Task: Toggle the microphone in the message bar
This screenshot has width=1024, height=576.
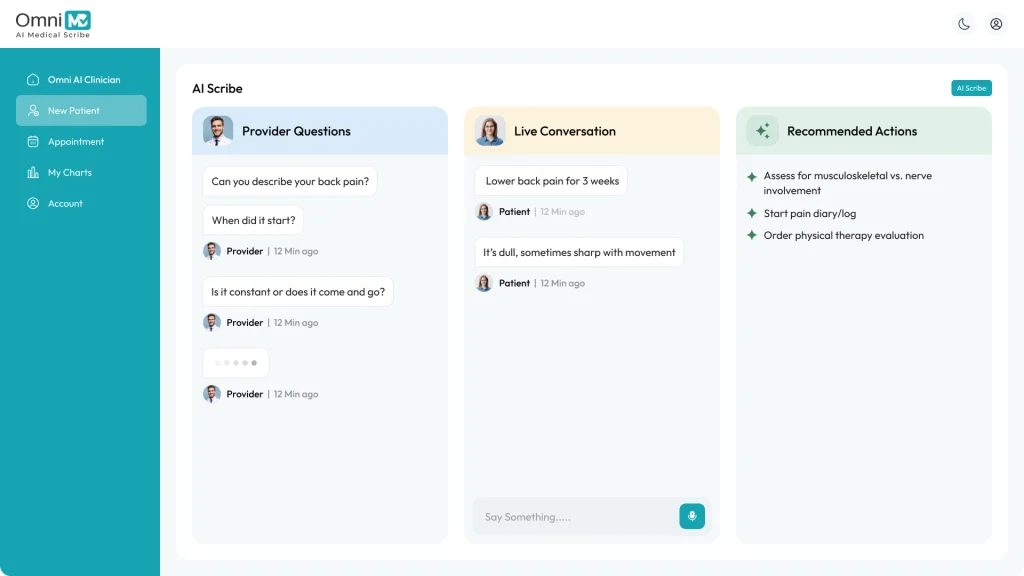Action: pyautogui.click(x=692, y=516)
